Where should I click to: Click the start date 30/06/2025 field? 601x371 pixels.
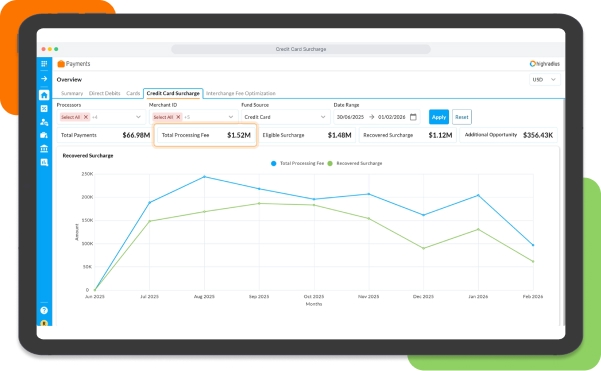coord(350,117)
